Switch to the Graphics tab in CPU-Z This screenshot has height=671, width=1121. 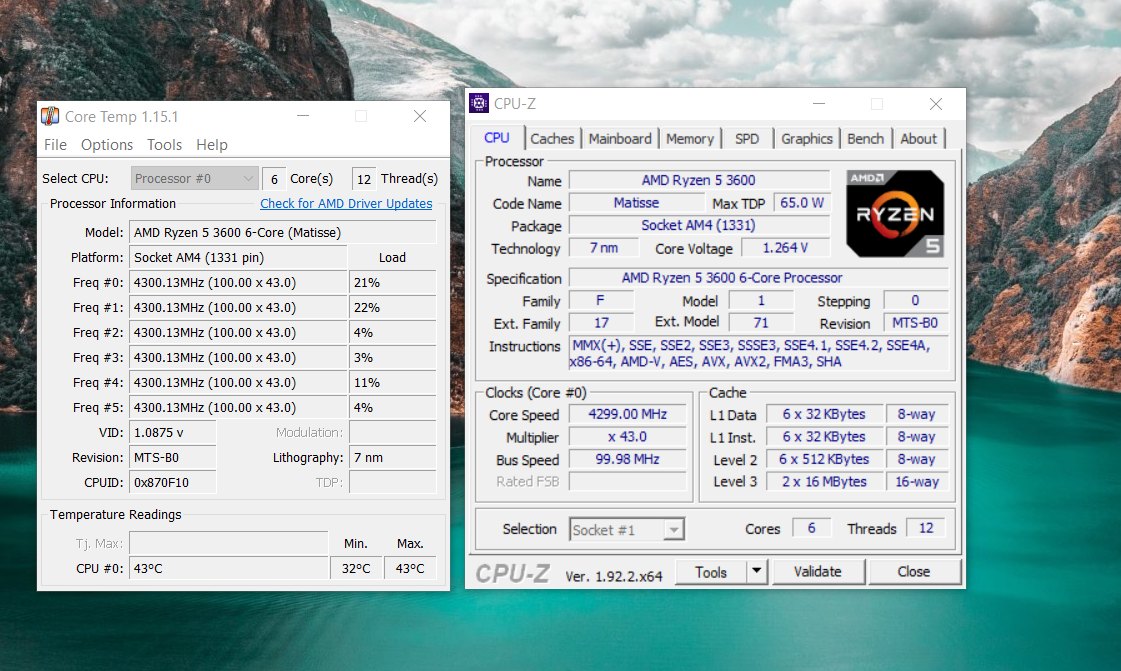point(806,139)
